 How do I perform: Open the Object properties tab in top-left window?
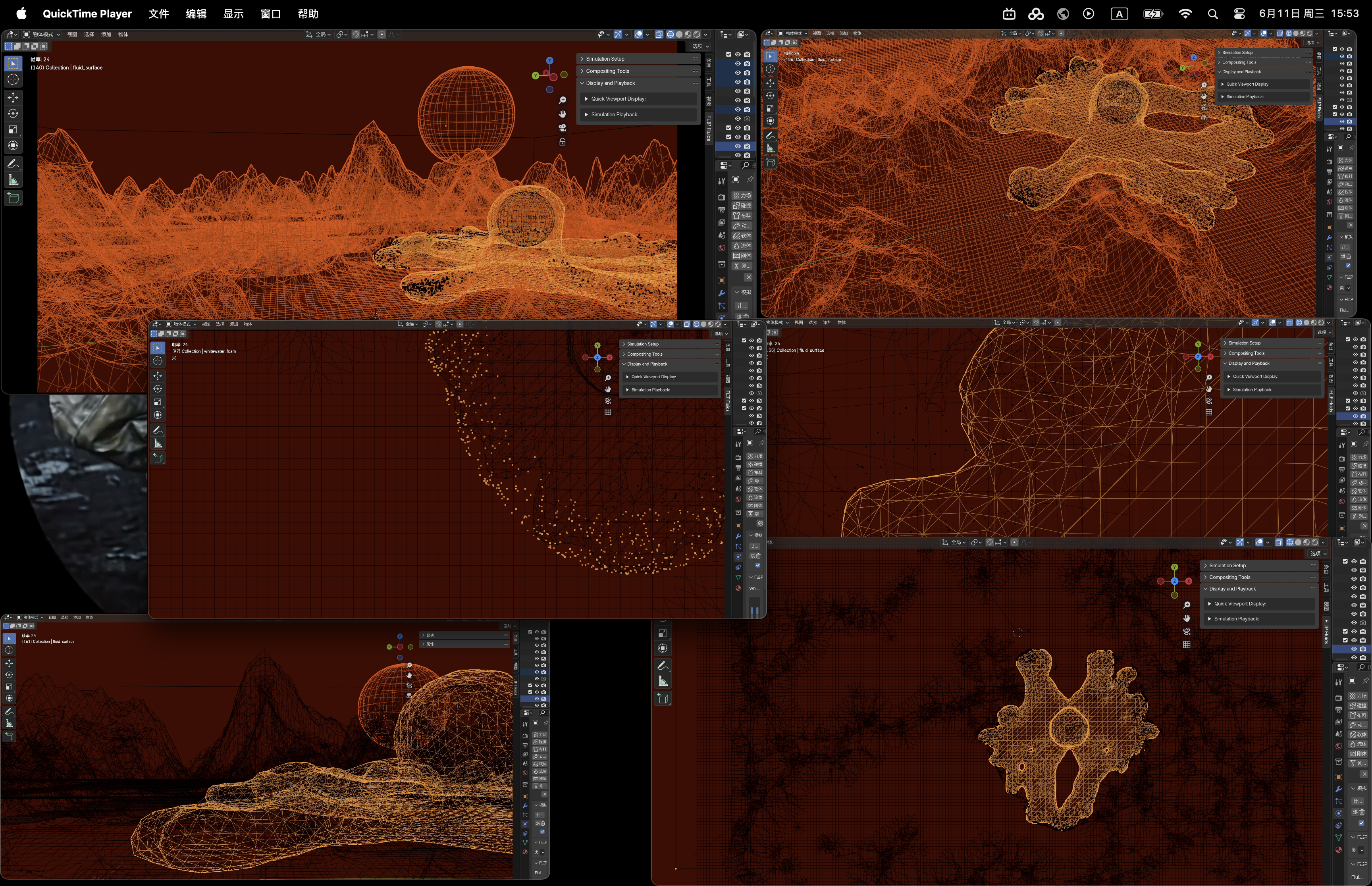coord(721,280)
